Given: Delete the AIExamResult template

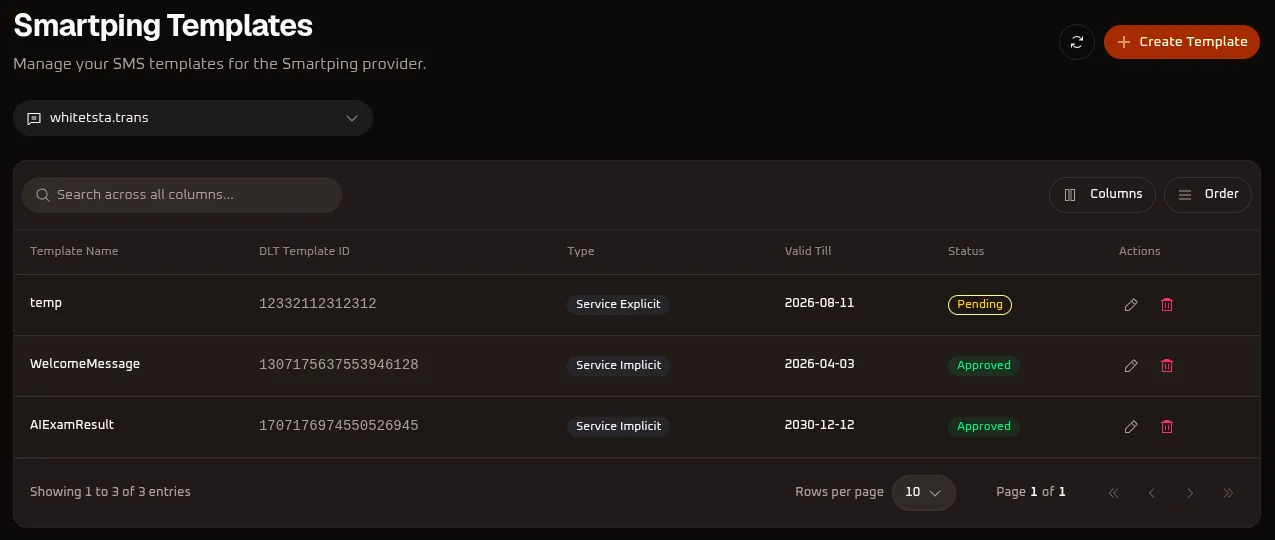Looking at the screenshot, I should coord(1166,427).
